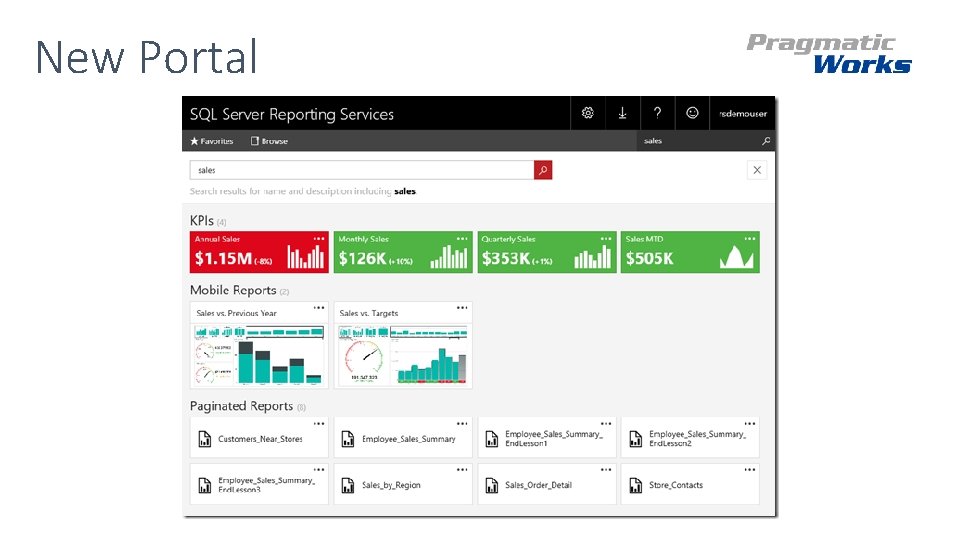Open ellipsis menu on Employee_Sales_Summary_EndLesson1
The height and width of the screenshot is (540, 960).
pyautogui.click(x=606, y=424)
